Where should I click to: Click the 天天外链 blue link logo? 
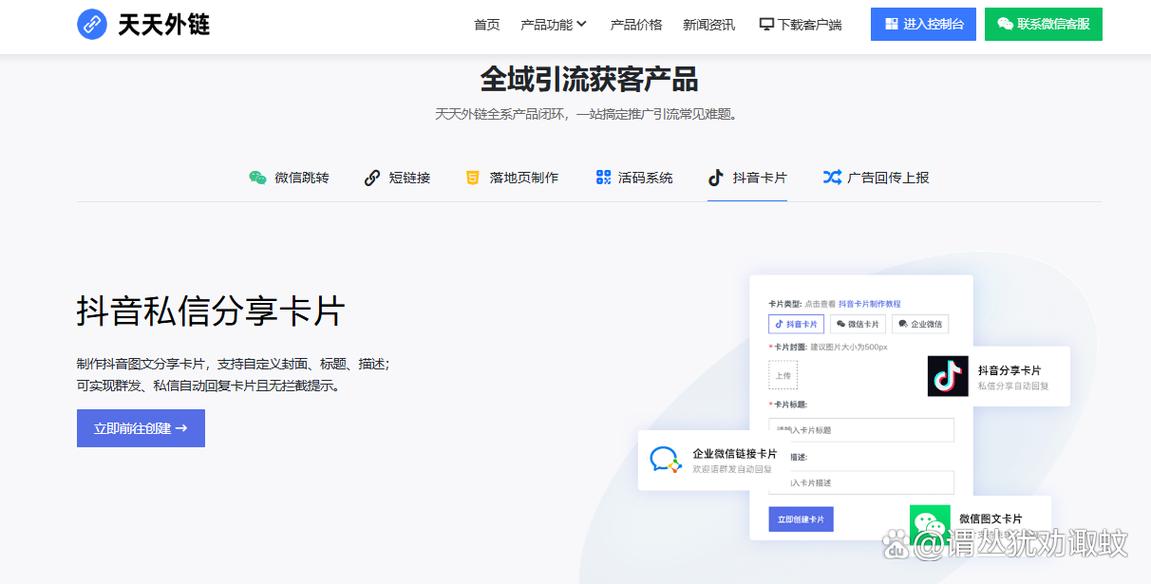tap(92, 24)
